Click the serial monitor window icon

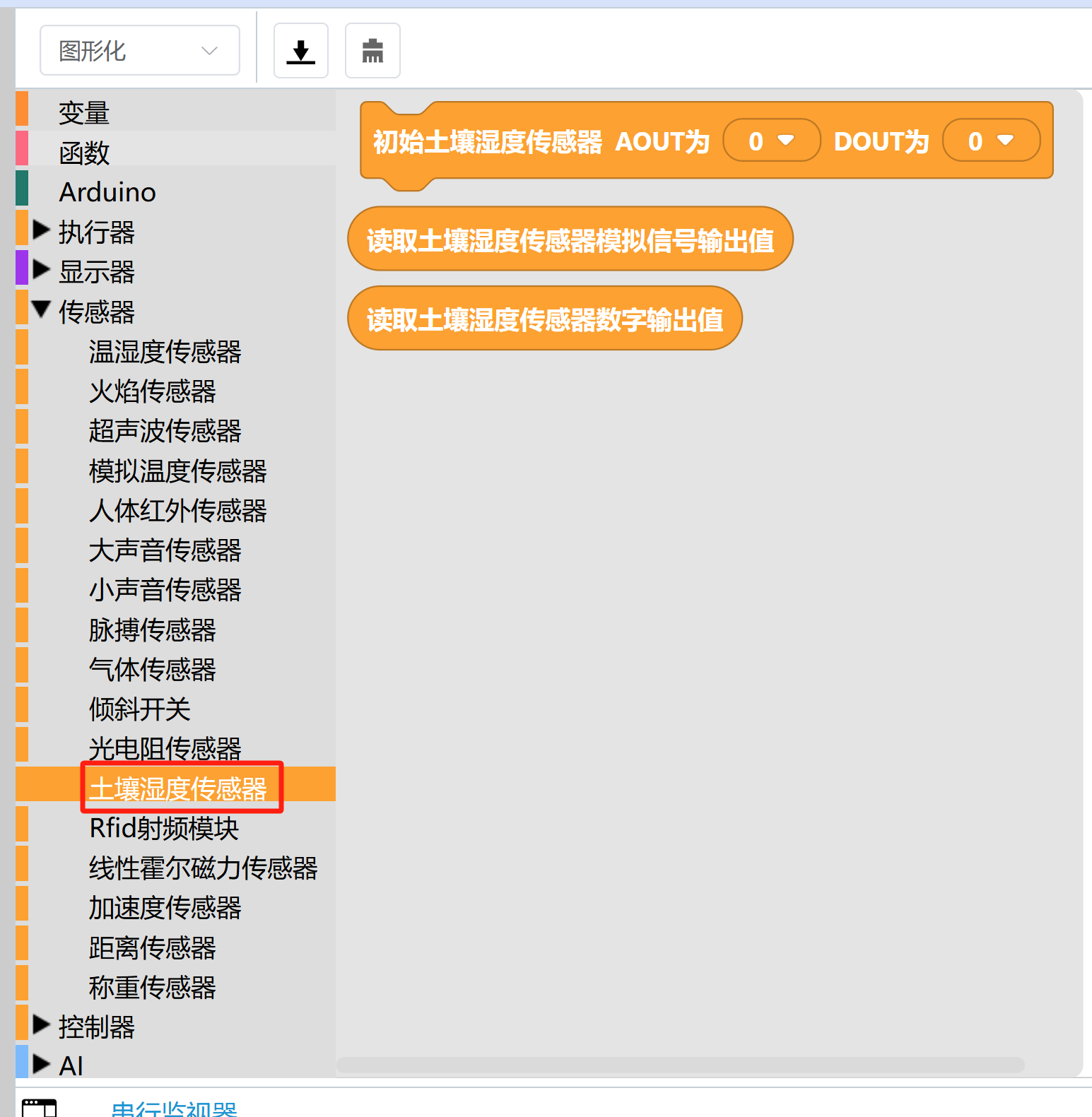39,1108
